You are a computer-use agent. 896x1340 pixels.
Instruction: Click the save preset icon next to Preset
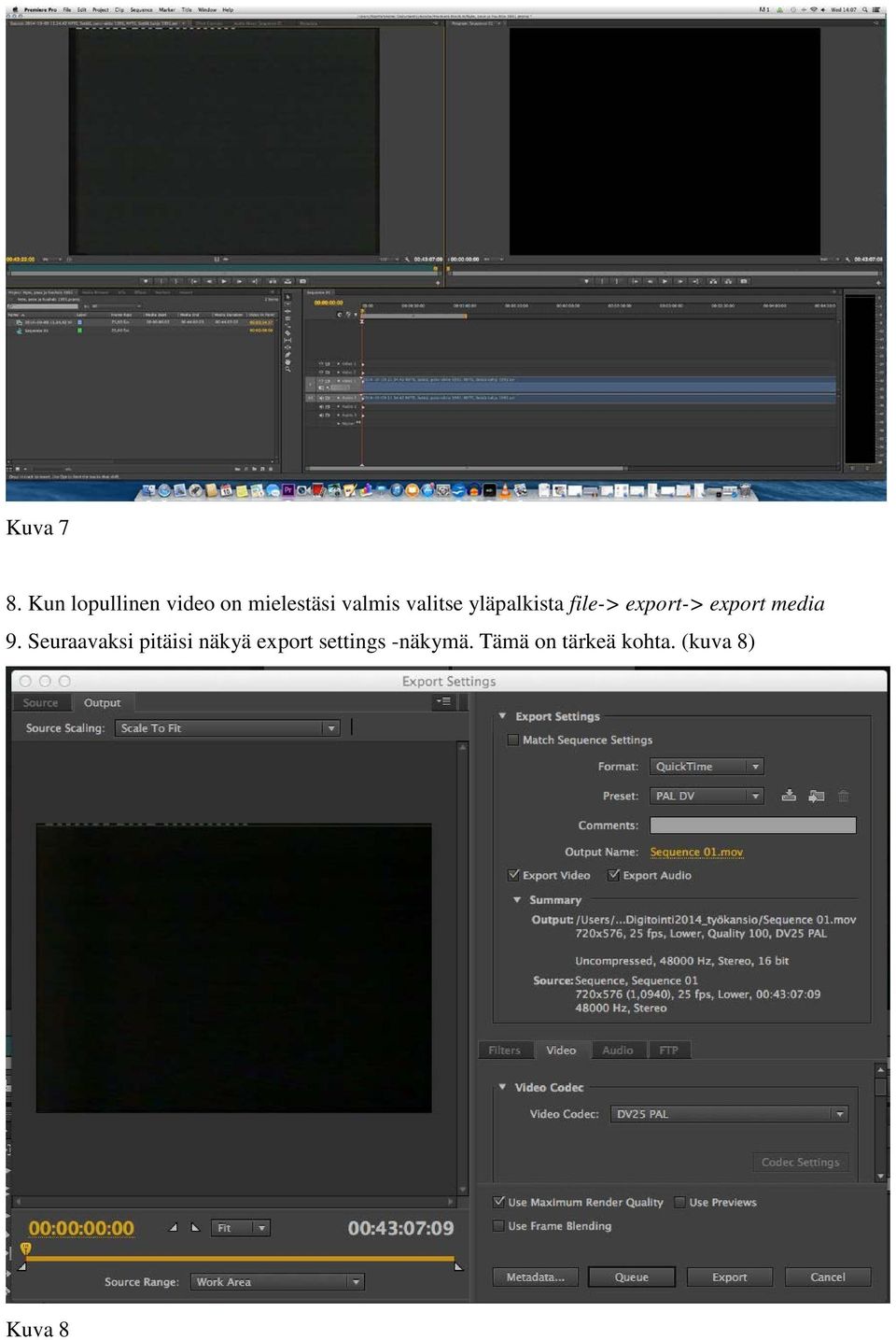789,796
